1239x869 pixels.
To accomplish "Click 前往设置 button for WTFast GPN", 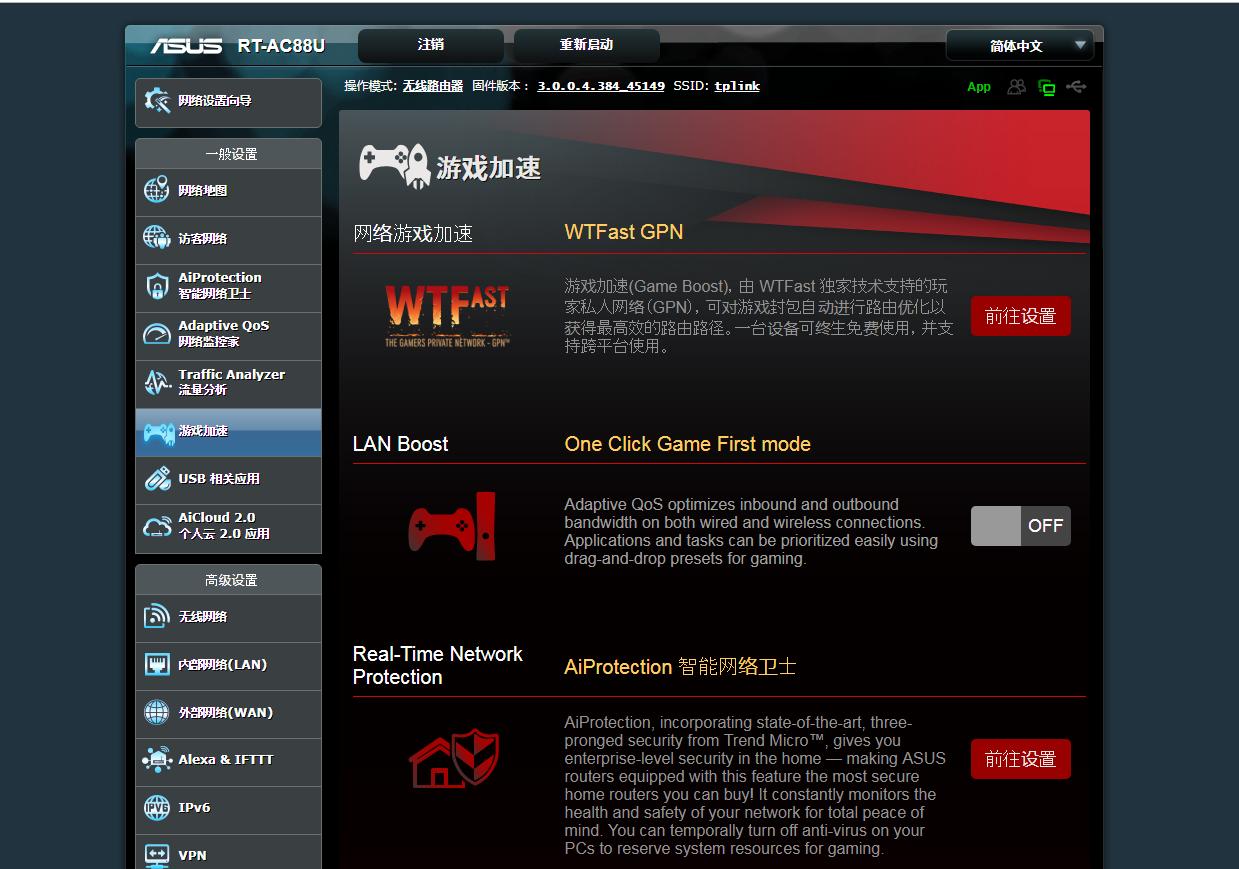I will [1020, 316].
